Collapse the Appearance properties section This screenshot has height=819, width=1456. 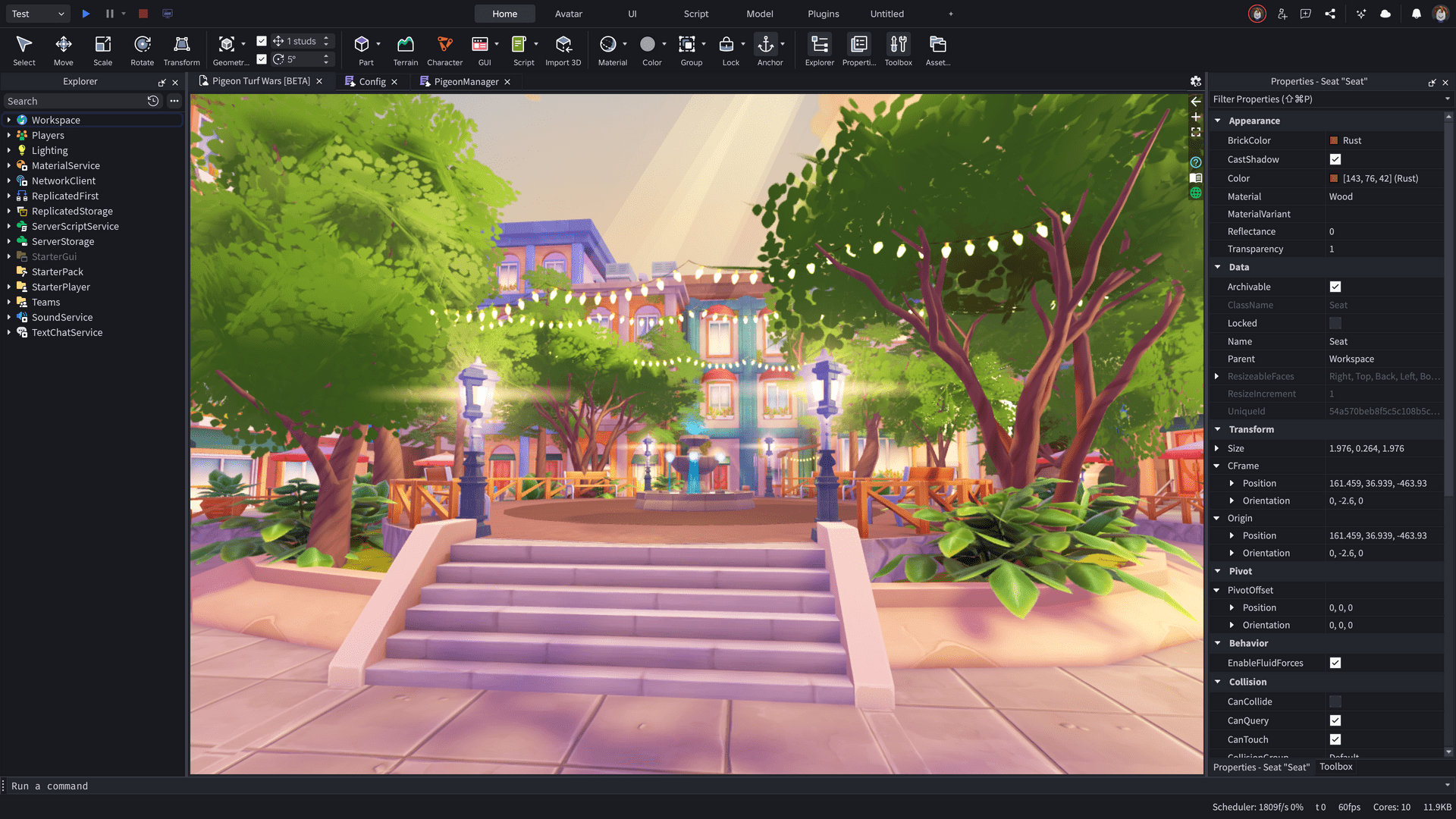pyautogui.click(x=1218, y=121)
